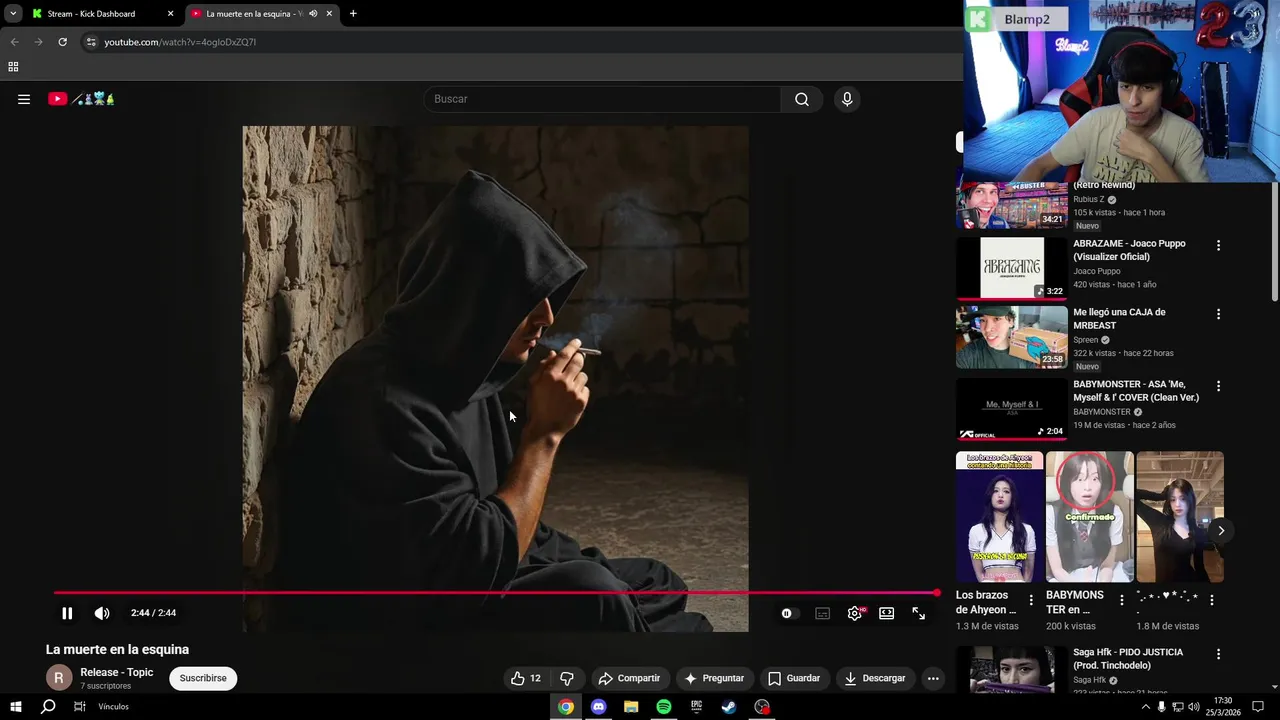Image resolution: width=1280 pixels, height=720 pixels.
Task: Start voice search with the microphone icon
Action: pos(847,99)
